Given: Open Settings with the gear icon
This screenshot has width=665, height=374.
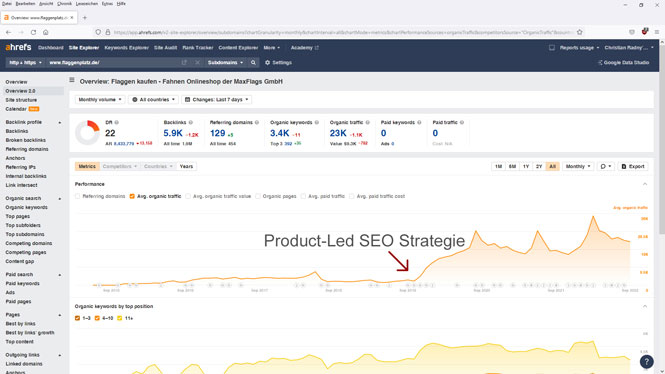Looking at the screenshot, I should 278,62.
